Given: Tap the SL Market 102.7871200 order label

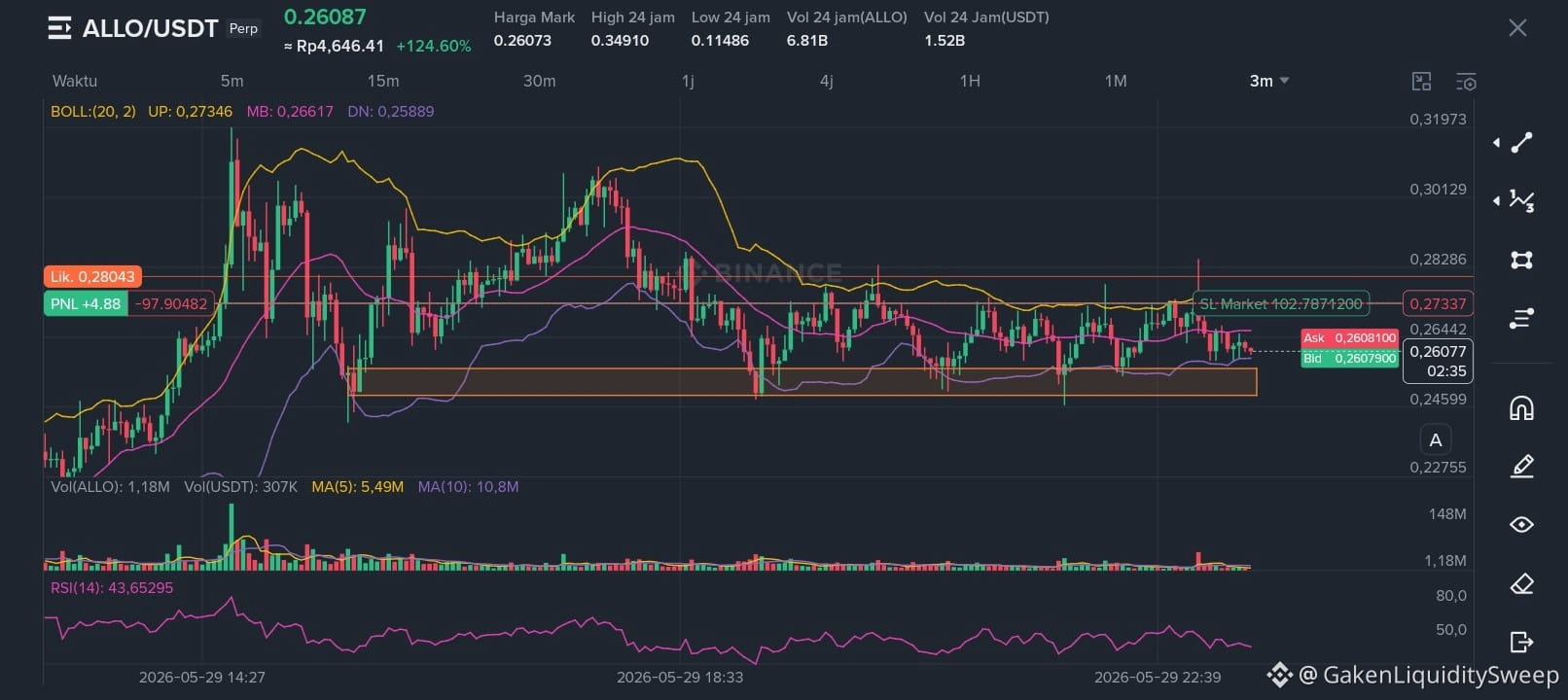Looking at the screenshot, I should click(1281, 303).
